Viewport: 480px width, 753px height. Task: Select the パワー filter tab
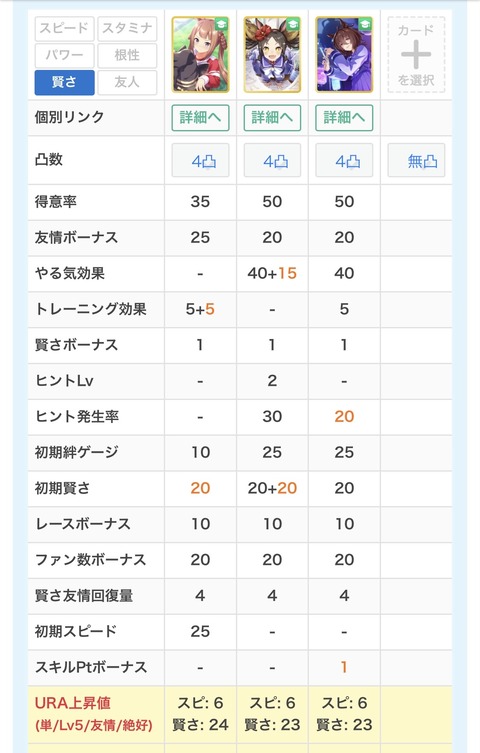[64, 55]
